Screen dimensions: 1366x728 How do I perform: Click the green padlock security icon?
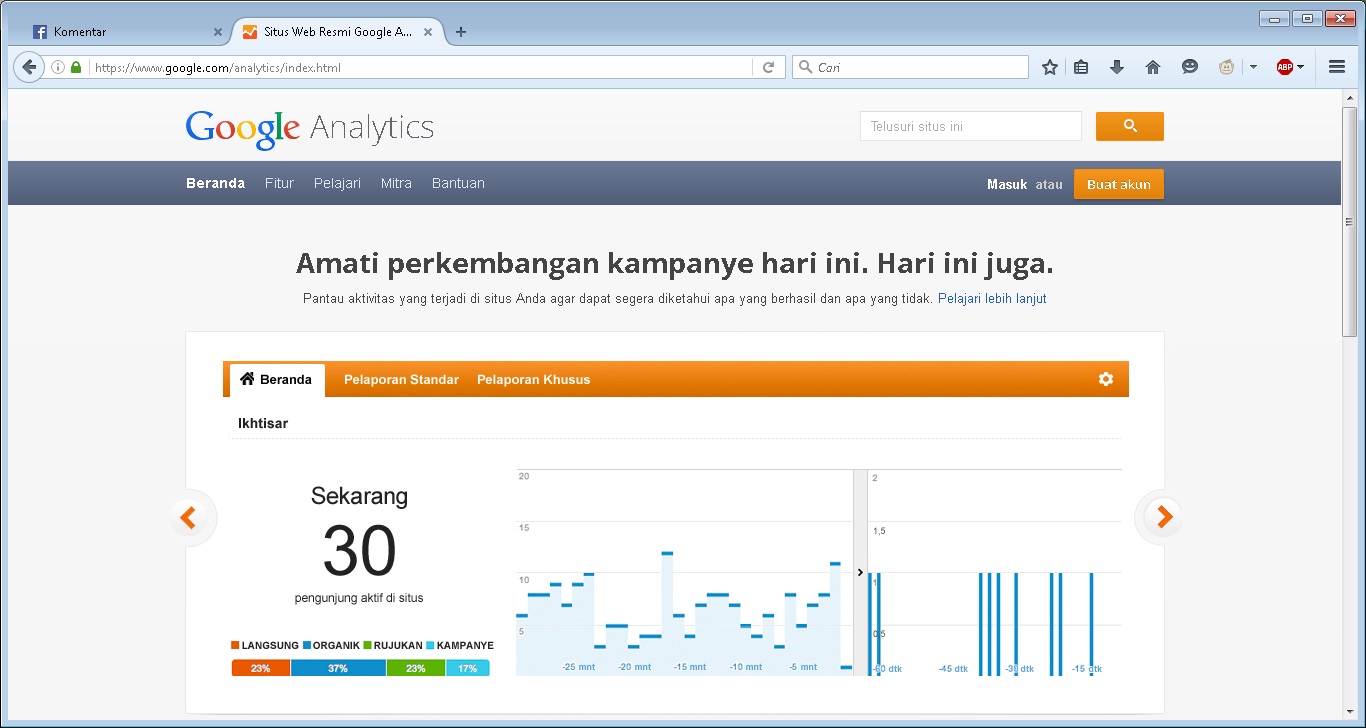(76, 67)
